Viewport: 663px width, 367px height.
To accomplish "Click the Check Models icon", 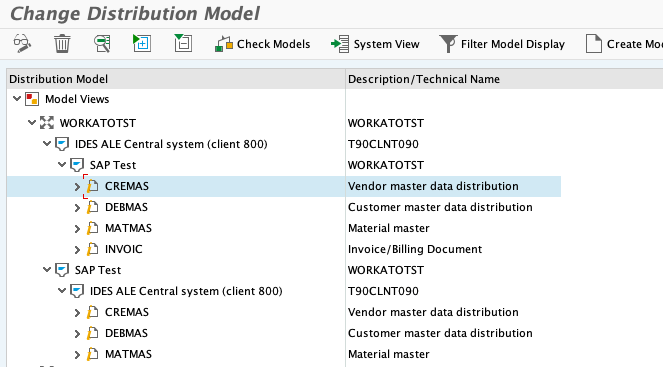I will (224, 44).
